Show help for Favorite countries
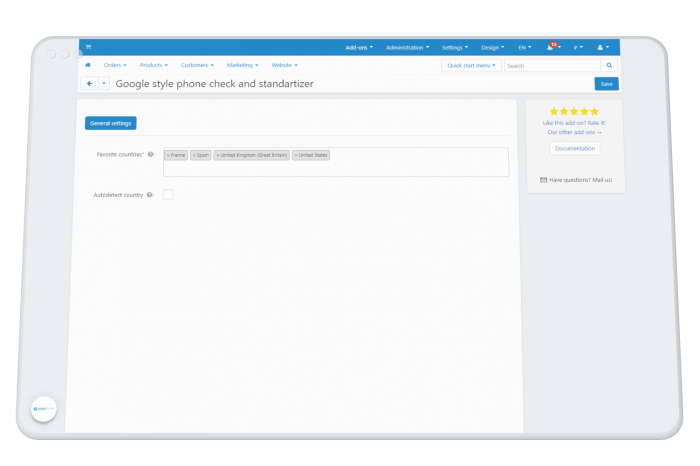Viewport: 700px width, 466px height. pos(151,154)
